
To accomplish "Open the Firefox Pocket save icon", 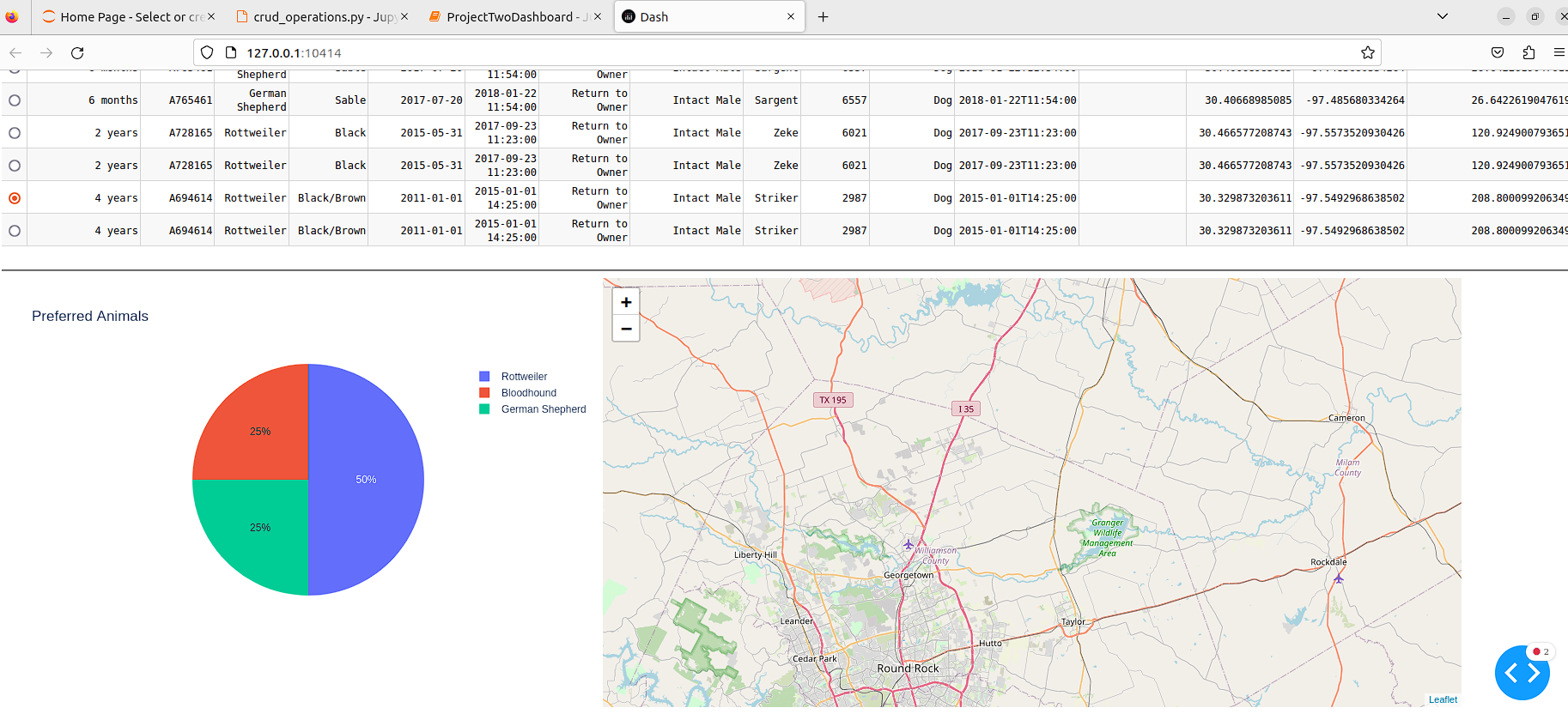I will pos(1498,52).
